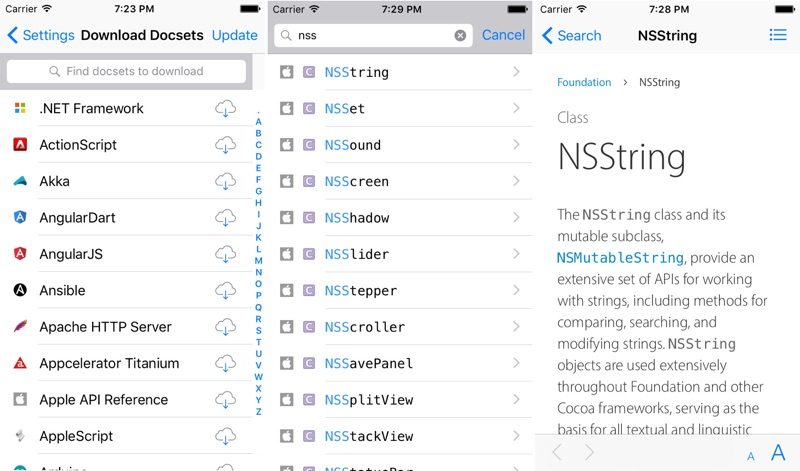
Task: Download the AppleScript docset
Action: pyautogui.click(x=226, y=436)
